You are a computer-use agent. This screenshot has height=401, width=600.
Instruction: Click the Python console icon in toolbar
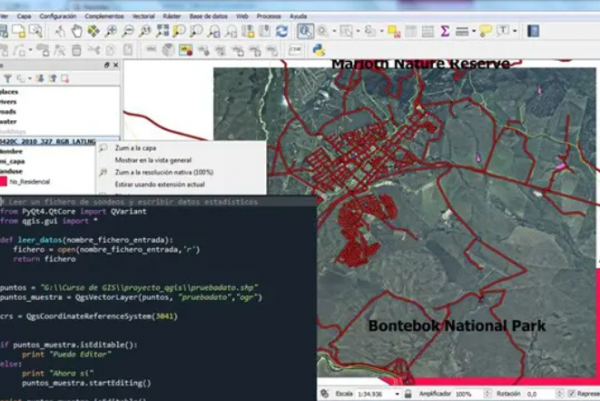click(x=320, y=49)
